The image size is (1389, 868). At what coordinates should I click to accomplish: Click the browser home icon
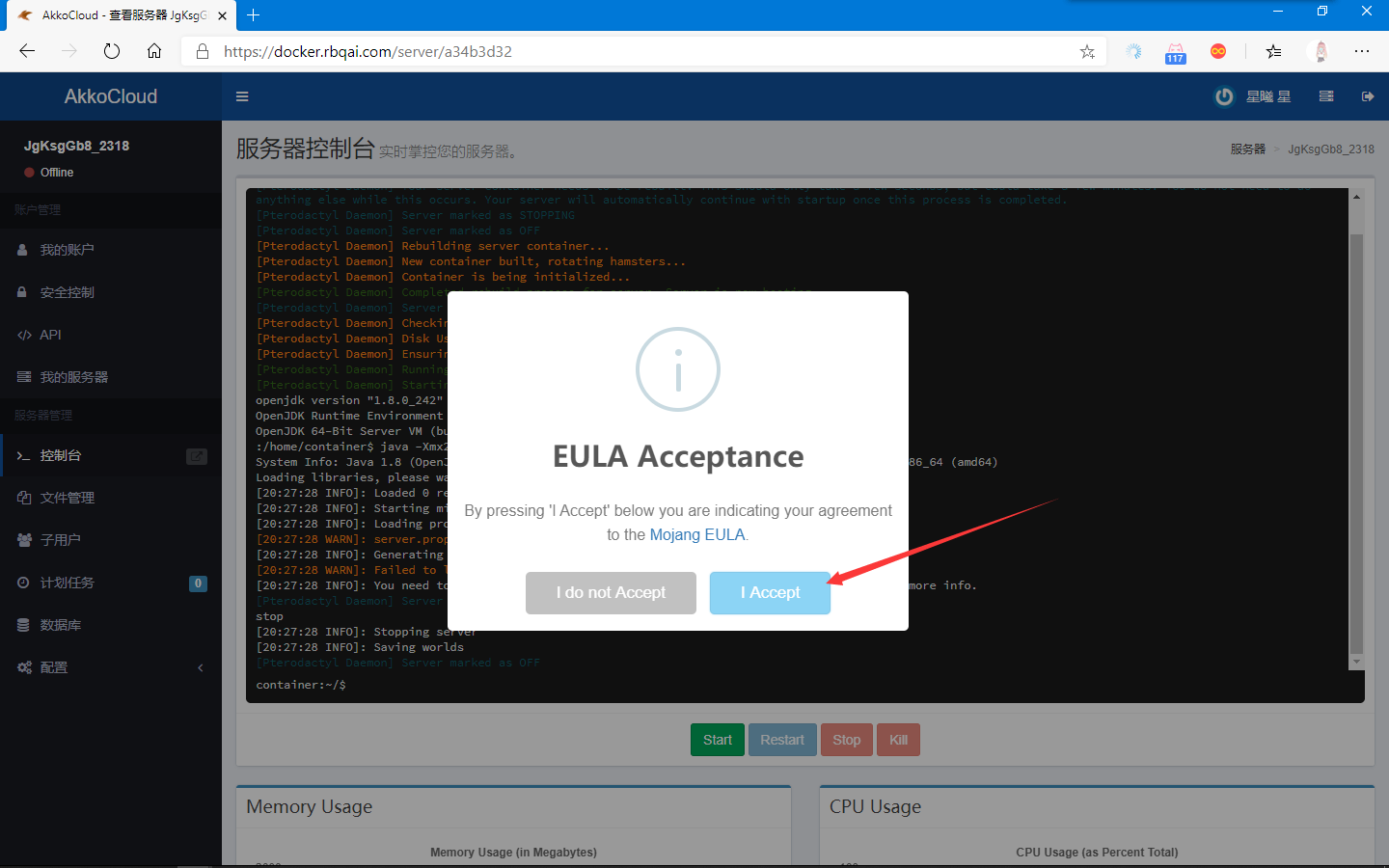point(154,51)
